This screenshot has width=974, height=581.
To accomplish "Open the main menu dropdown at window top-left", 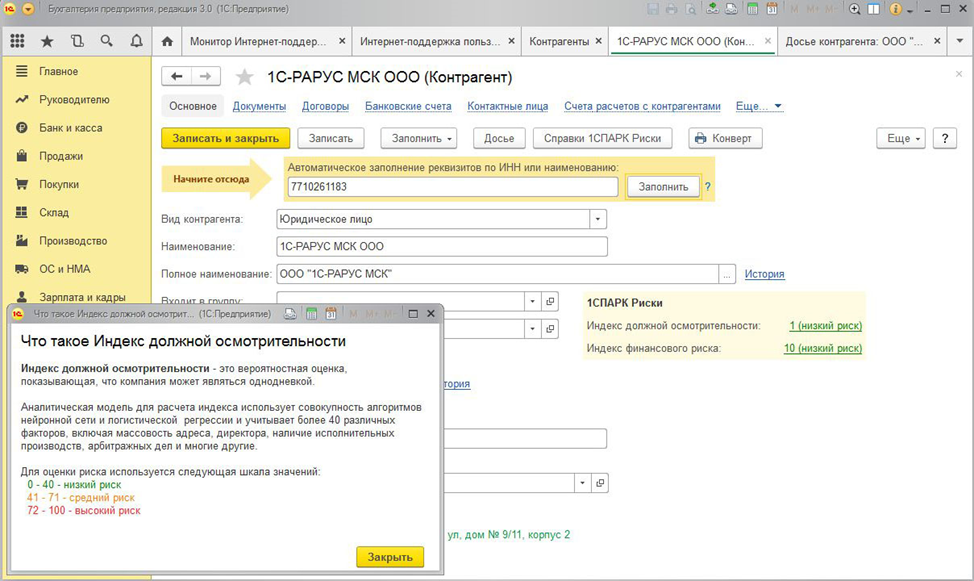I will click(28, 9).
